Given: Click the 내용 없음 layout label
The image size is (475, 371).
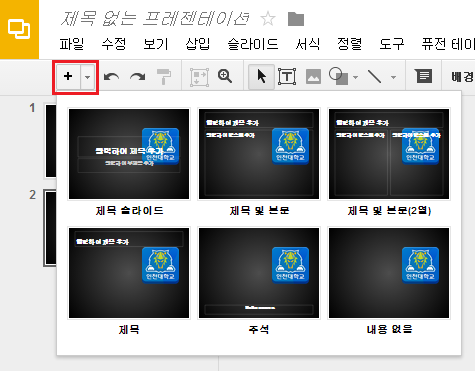Looking at the screenshot, I should point(389,330).
